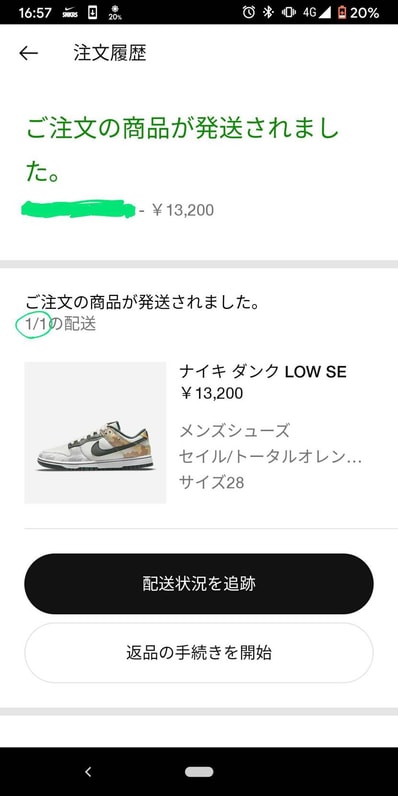Tap the download notification icon in status bar
Viewport: 398px width, 796px height.
(x=92, y=13)
